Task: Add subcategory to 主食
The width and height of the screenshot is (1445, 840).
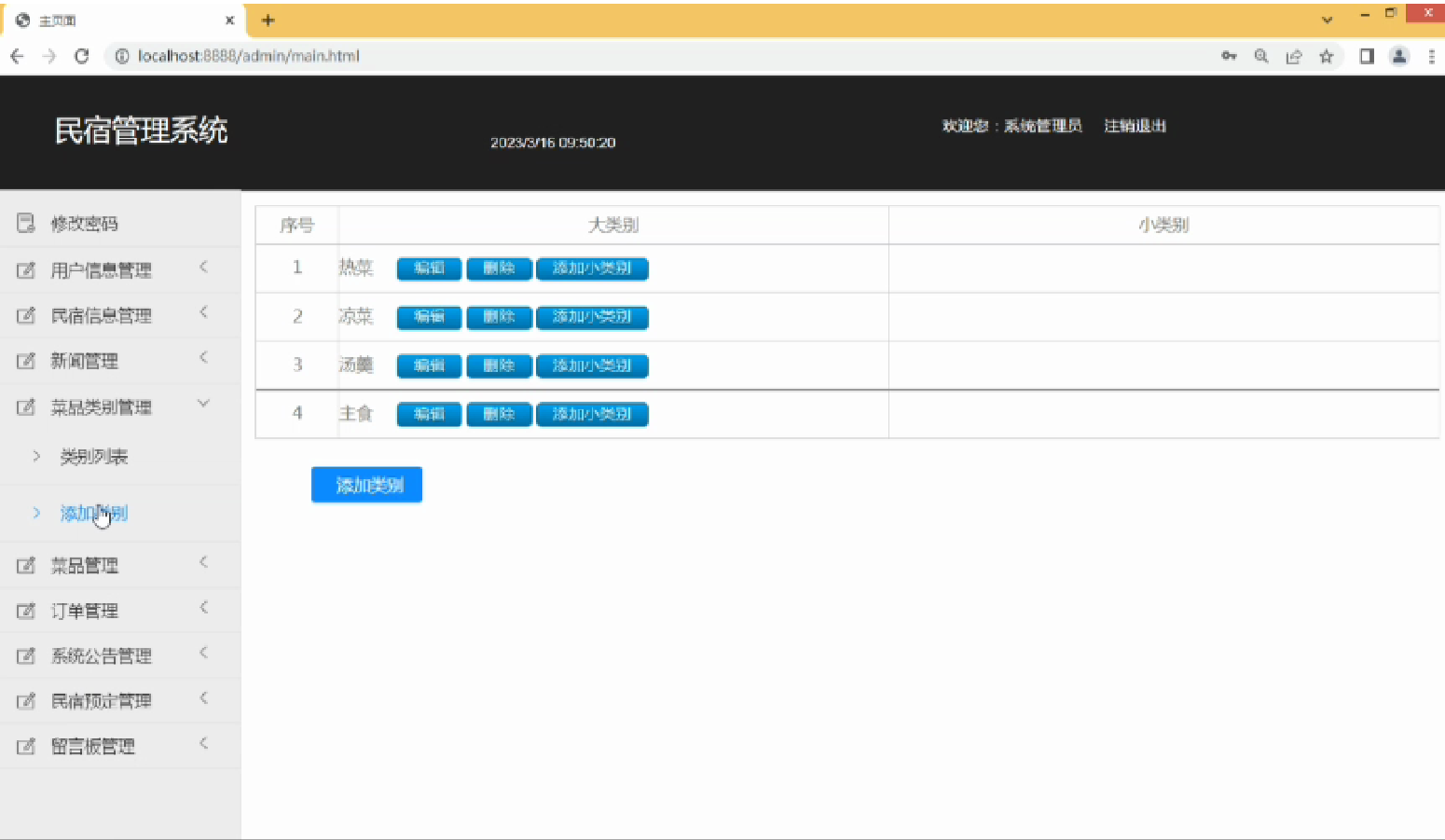Action: pyautogui.click(x=592, y=414)
